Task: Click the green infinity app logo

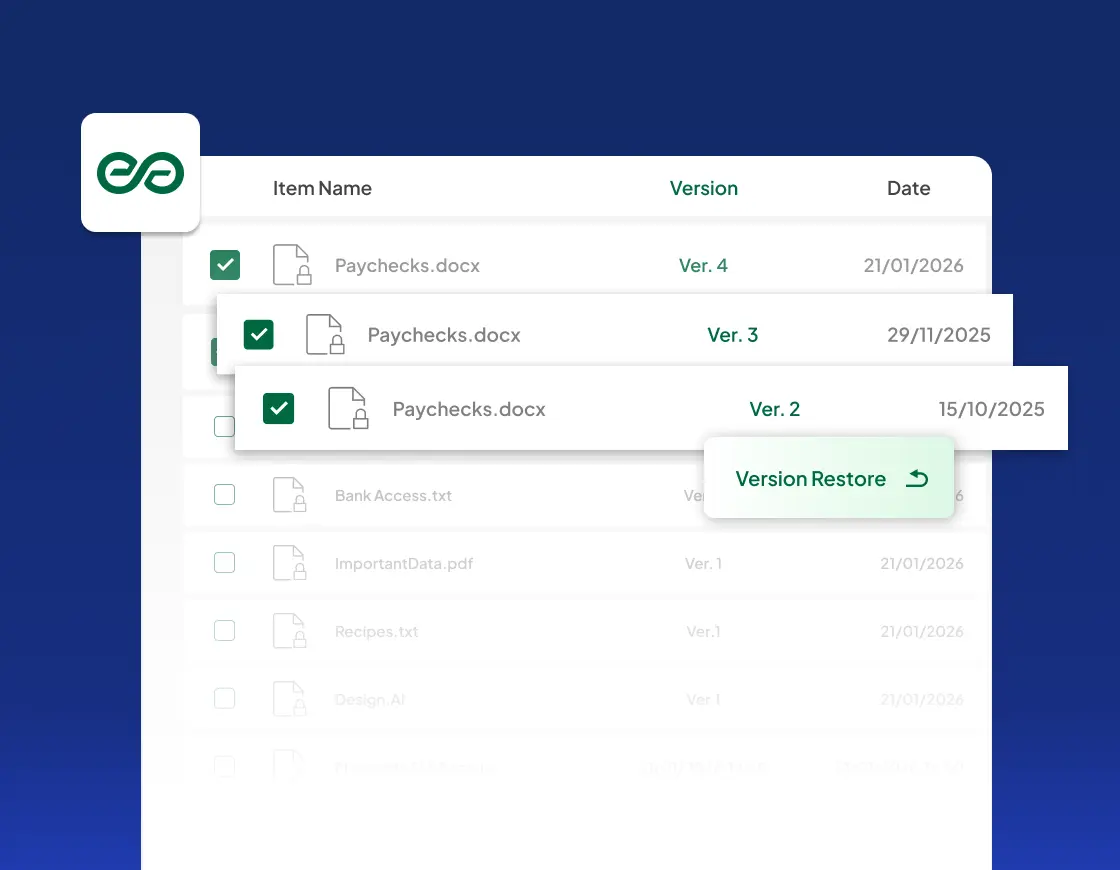Action: (x=140, y=172)
